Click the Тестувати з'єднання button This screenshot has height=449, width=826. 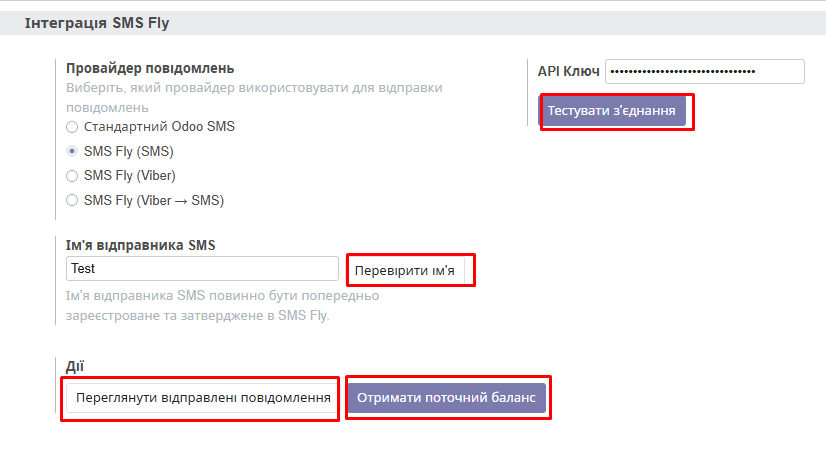pyautogui.click(x=612, y=111)
